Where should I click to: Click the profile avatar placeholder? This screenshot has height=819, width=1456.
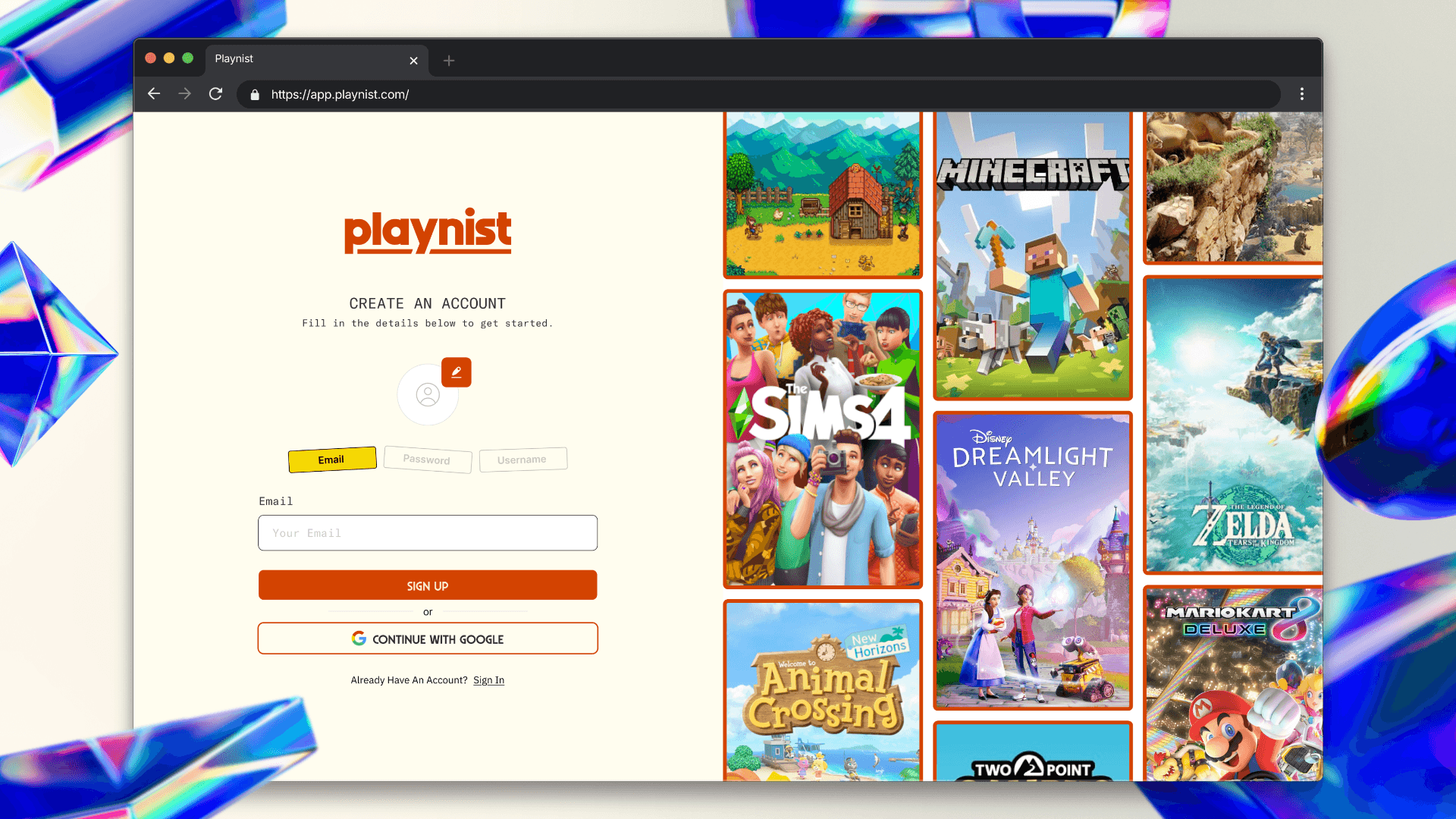(428, 395)
